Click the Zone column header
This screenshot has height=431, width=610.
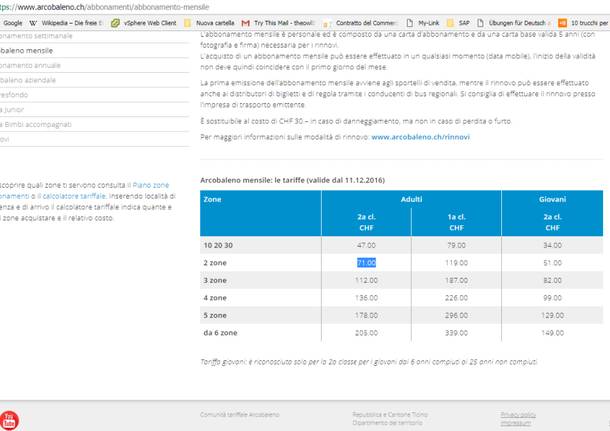(212, 199)
